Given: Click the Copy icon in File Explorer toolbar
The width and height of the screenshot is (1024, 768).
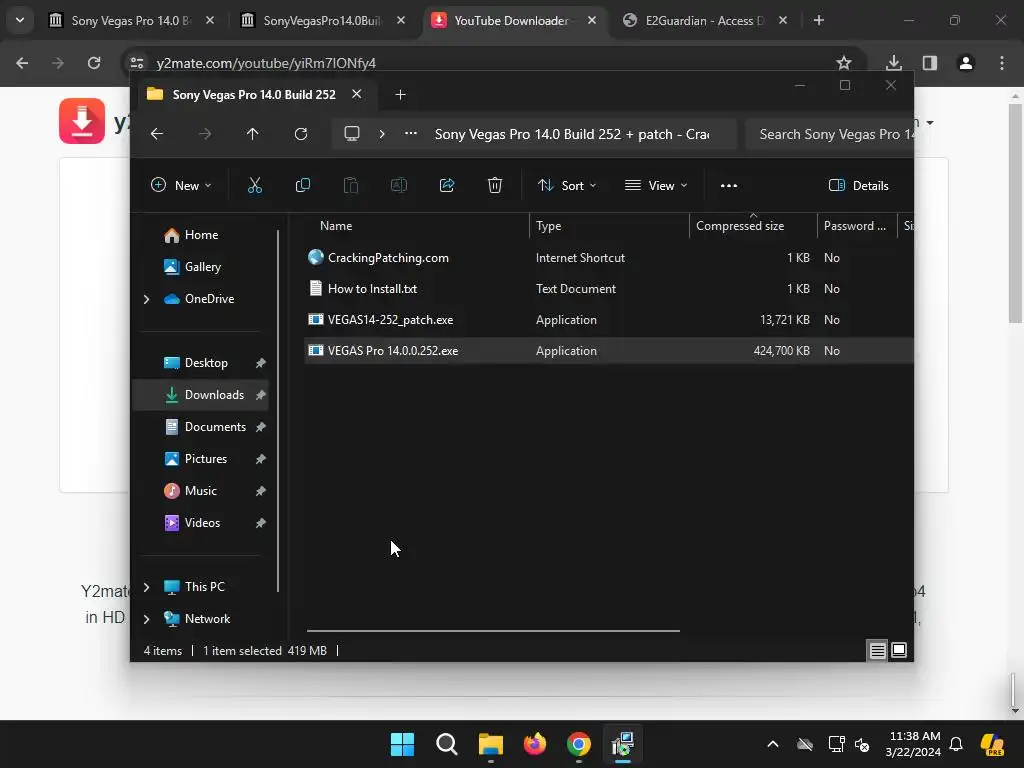Looking at the screenshot, I should [302, 185].
